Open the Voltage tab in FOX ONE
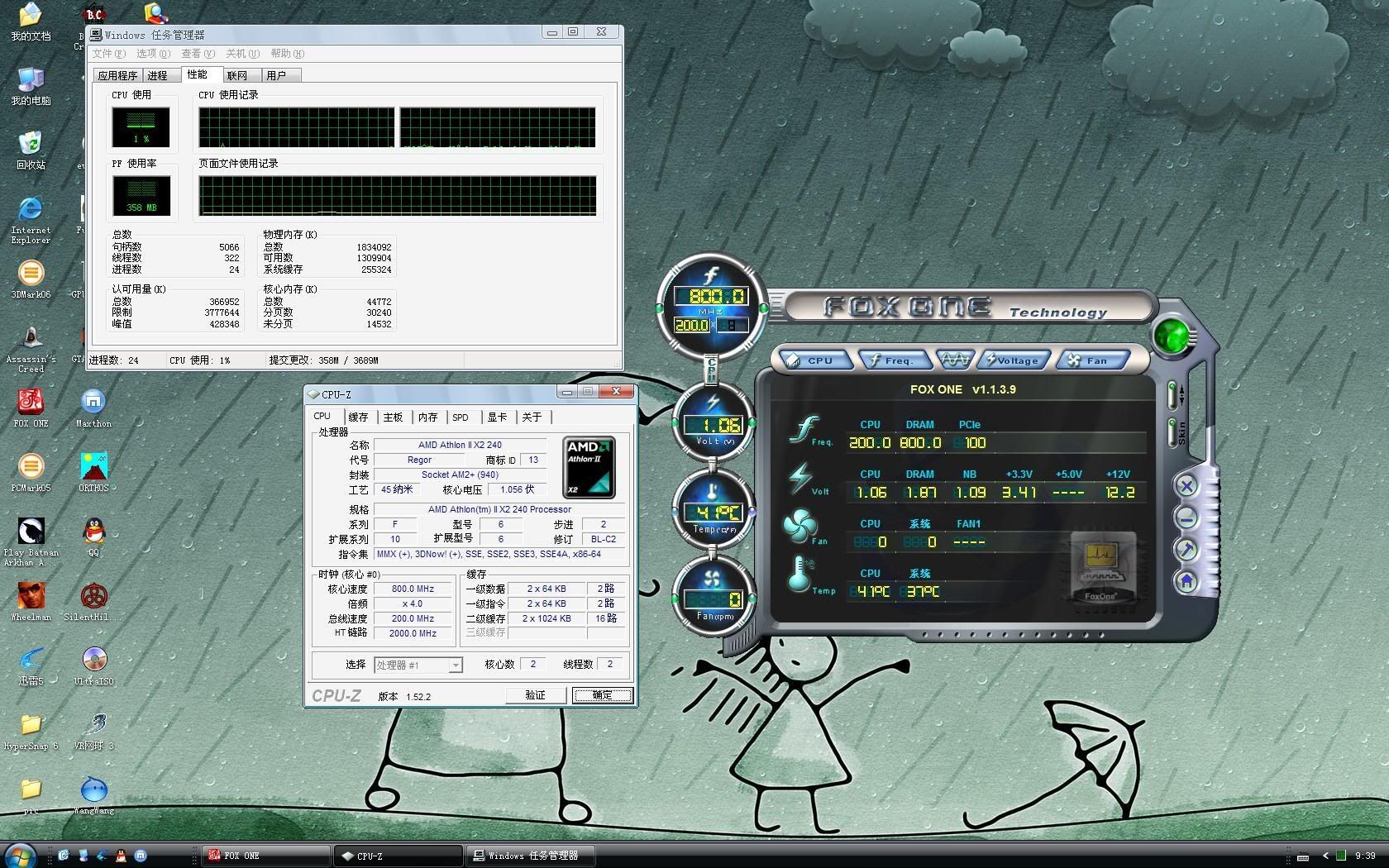This screenshot has height=868, width=1389. click(x=1014, y=360)
